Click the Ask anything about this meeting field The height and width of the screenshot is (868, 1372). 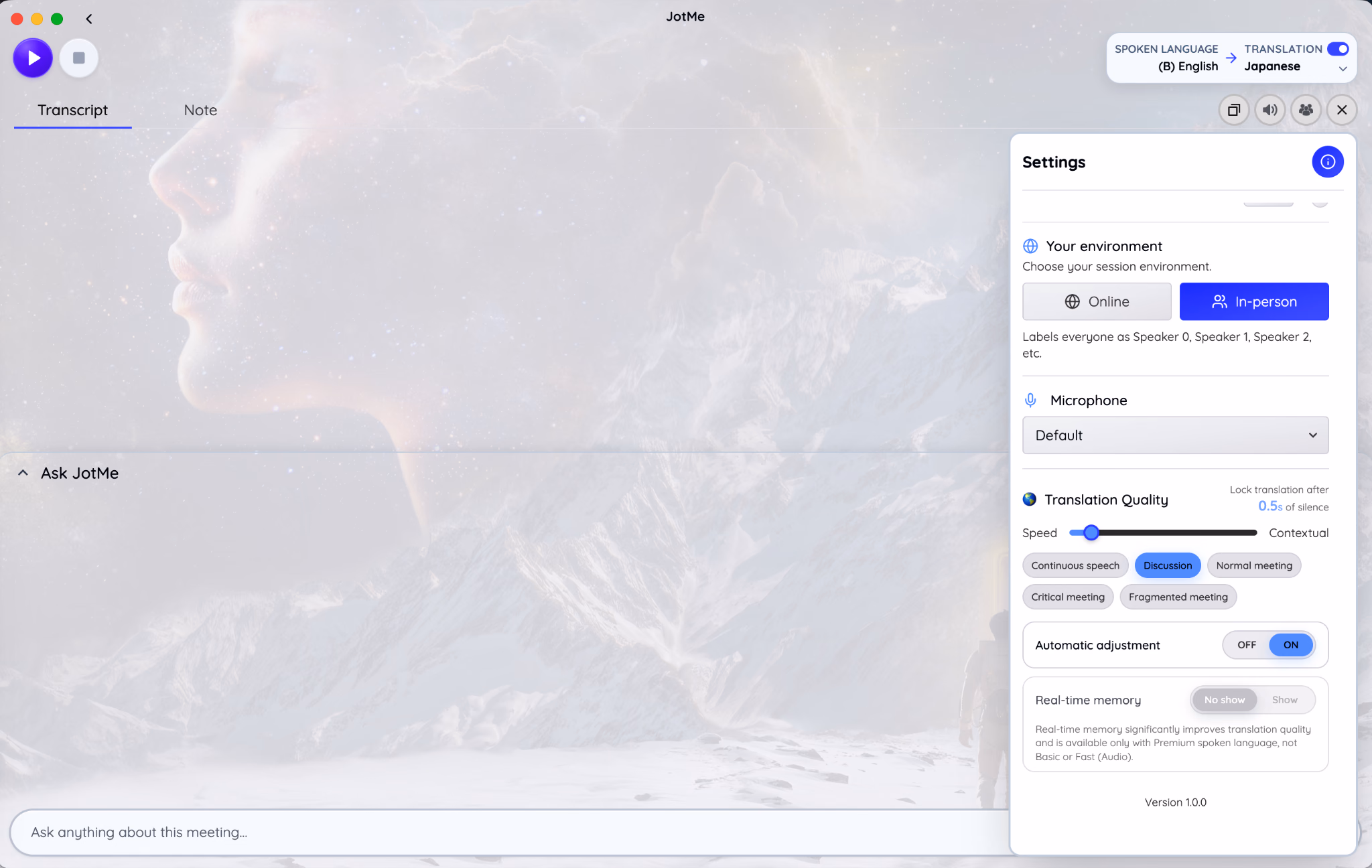click(x=509, y=832)
